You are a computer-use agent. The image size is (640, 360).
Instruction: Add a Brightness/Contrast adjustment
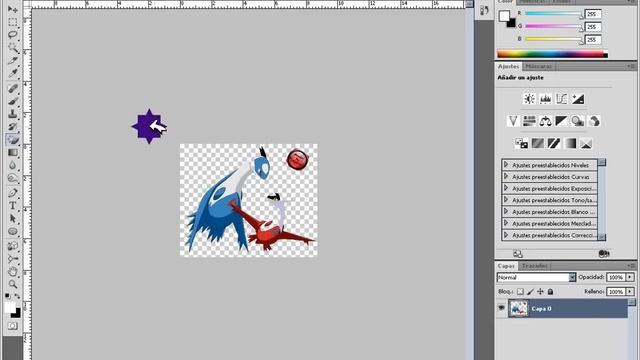tap(529, 99)
